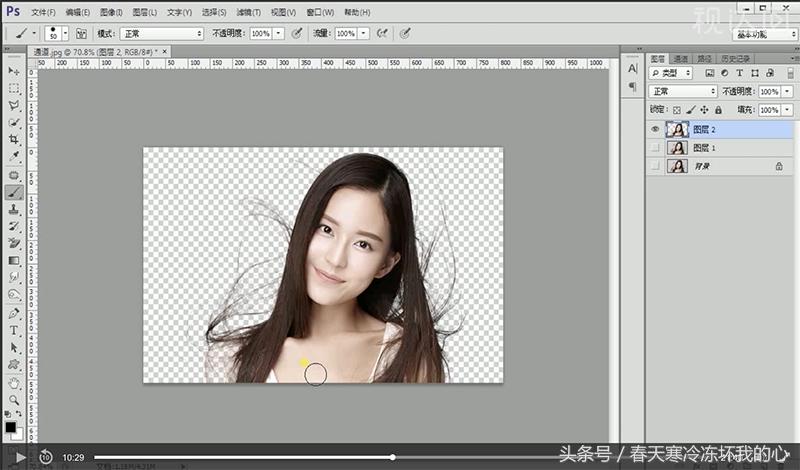Select the Eyedropper tool
This screenshot has width=800, height=470.
(14, 156)
